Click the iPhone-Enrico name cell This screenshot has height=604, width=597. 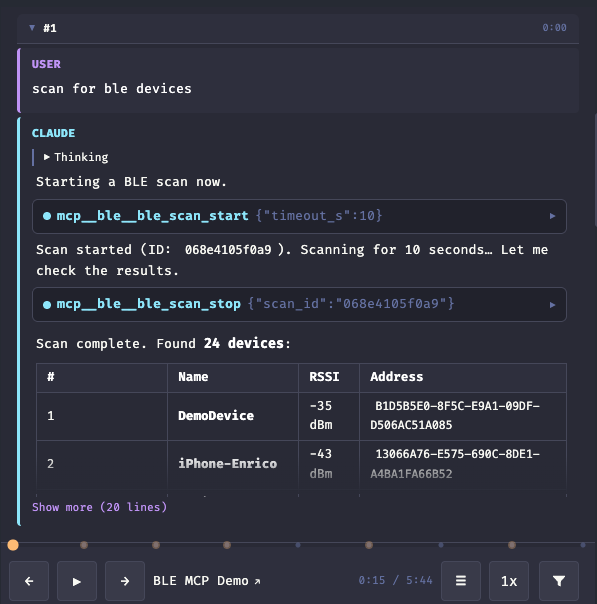[233, 464]
